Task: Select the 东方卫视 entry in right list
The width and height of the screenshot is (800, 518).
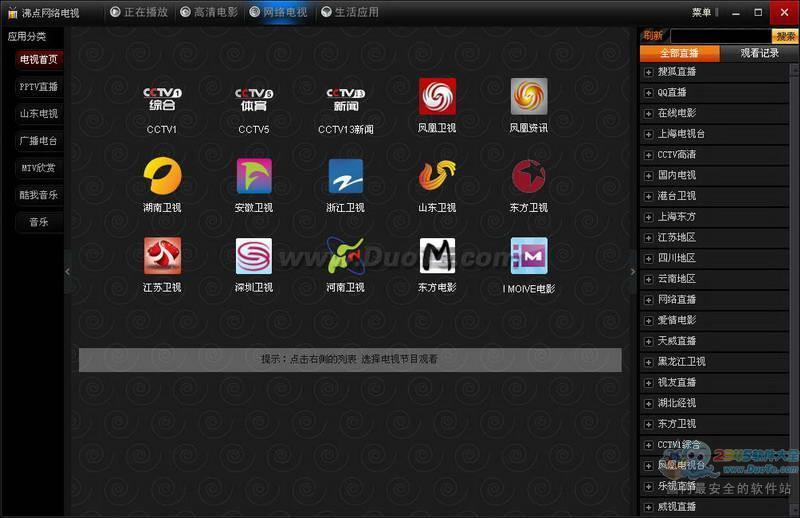Action: (x=714, y=424)
